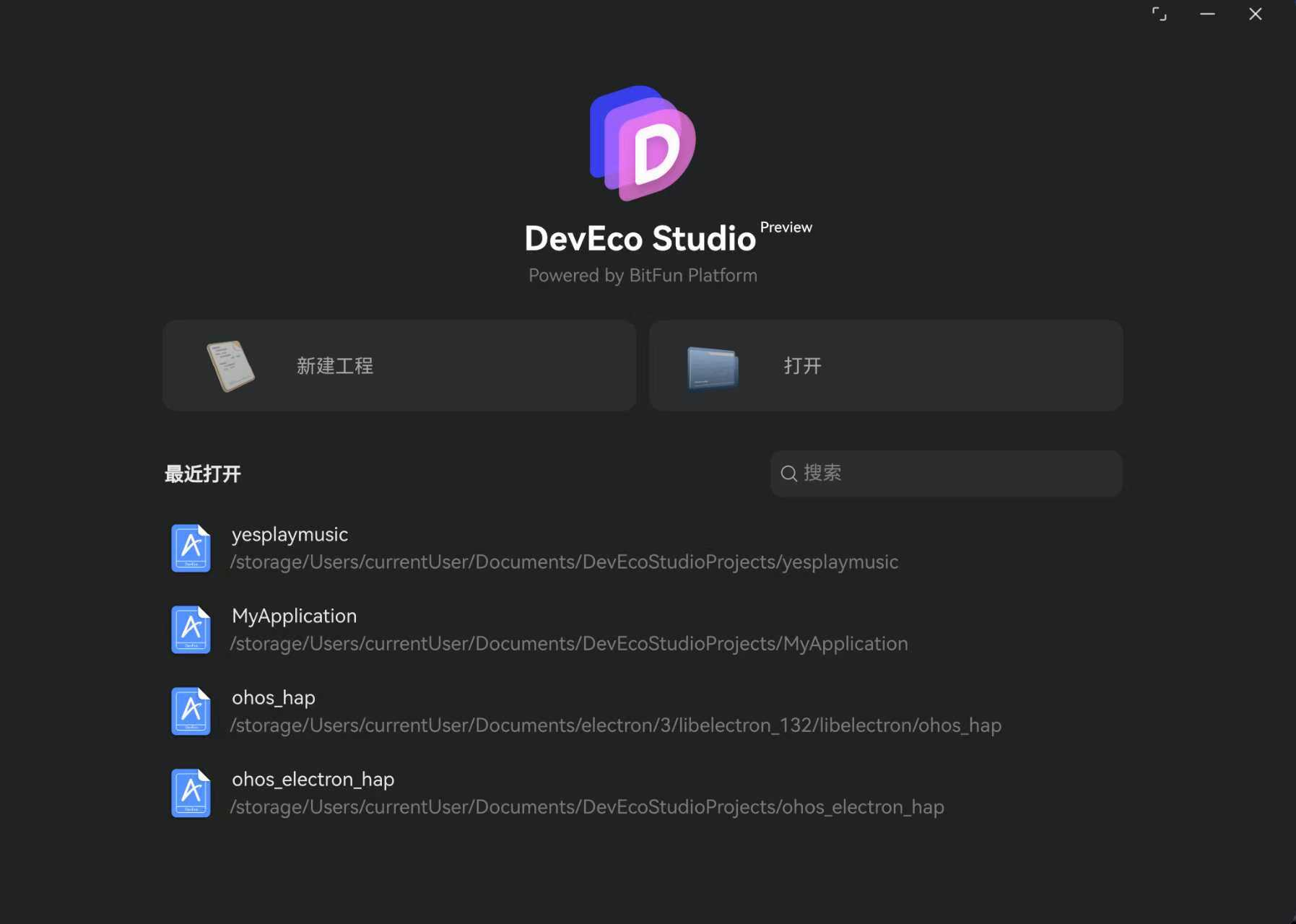The width and height of the screenshot is (1296, 924).
Task: Click the restore window size icon in titlebar
Action: coord(1159,14)
